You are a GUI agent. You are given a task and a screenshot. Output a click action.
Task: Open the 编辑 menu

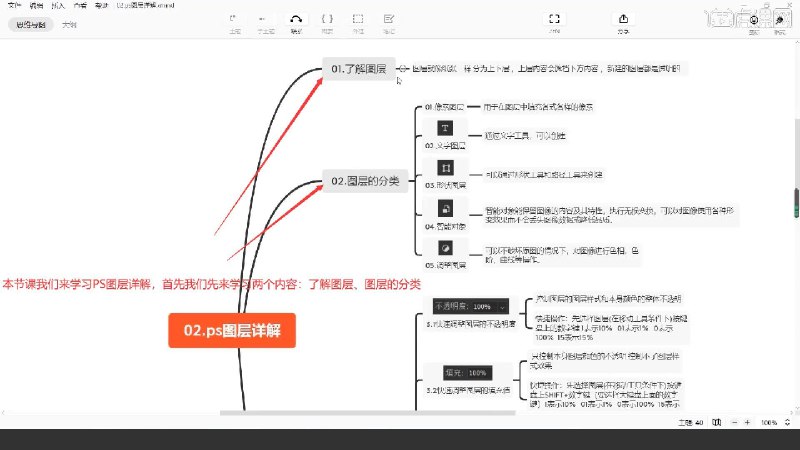pyautogui.click(x=36, y=5)
